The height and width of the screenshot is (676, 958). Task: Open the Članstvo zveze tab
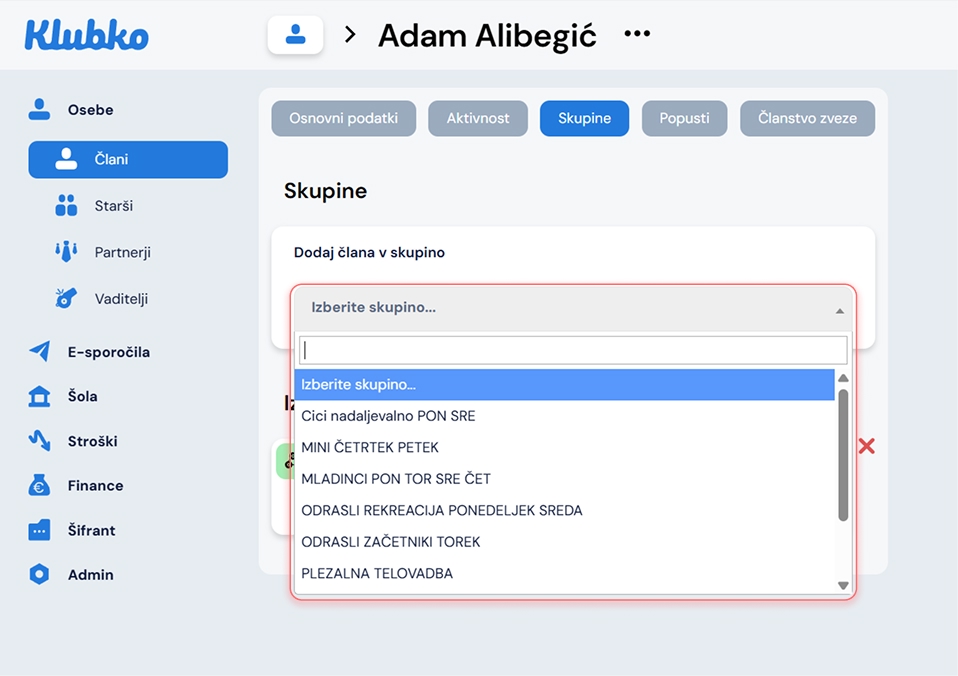click(807, 118)
